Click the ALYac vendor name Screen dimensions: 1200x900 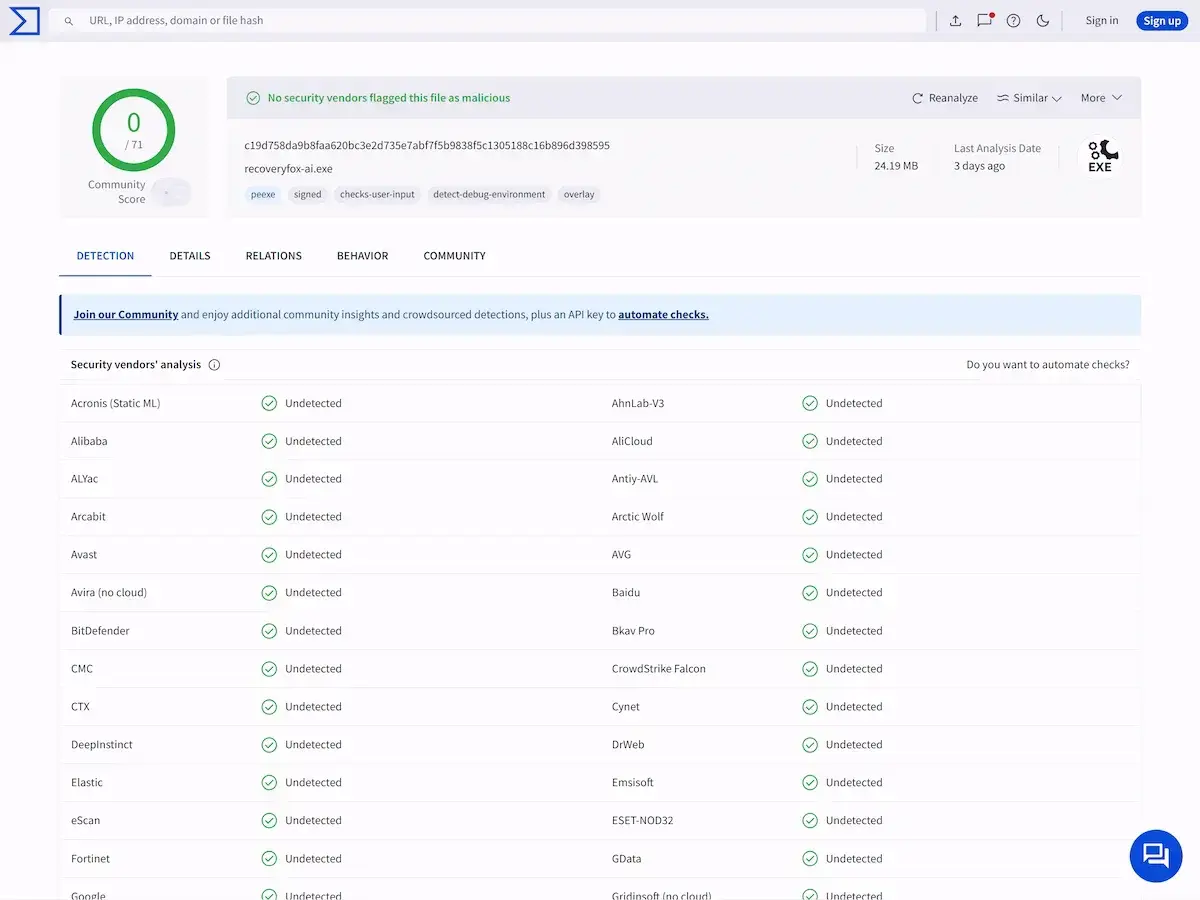pyautogui.click(x=85, y=479)
